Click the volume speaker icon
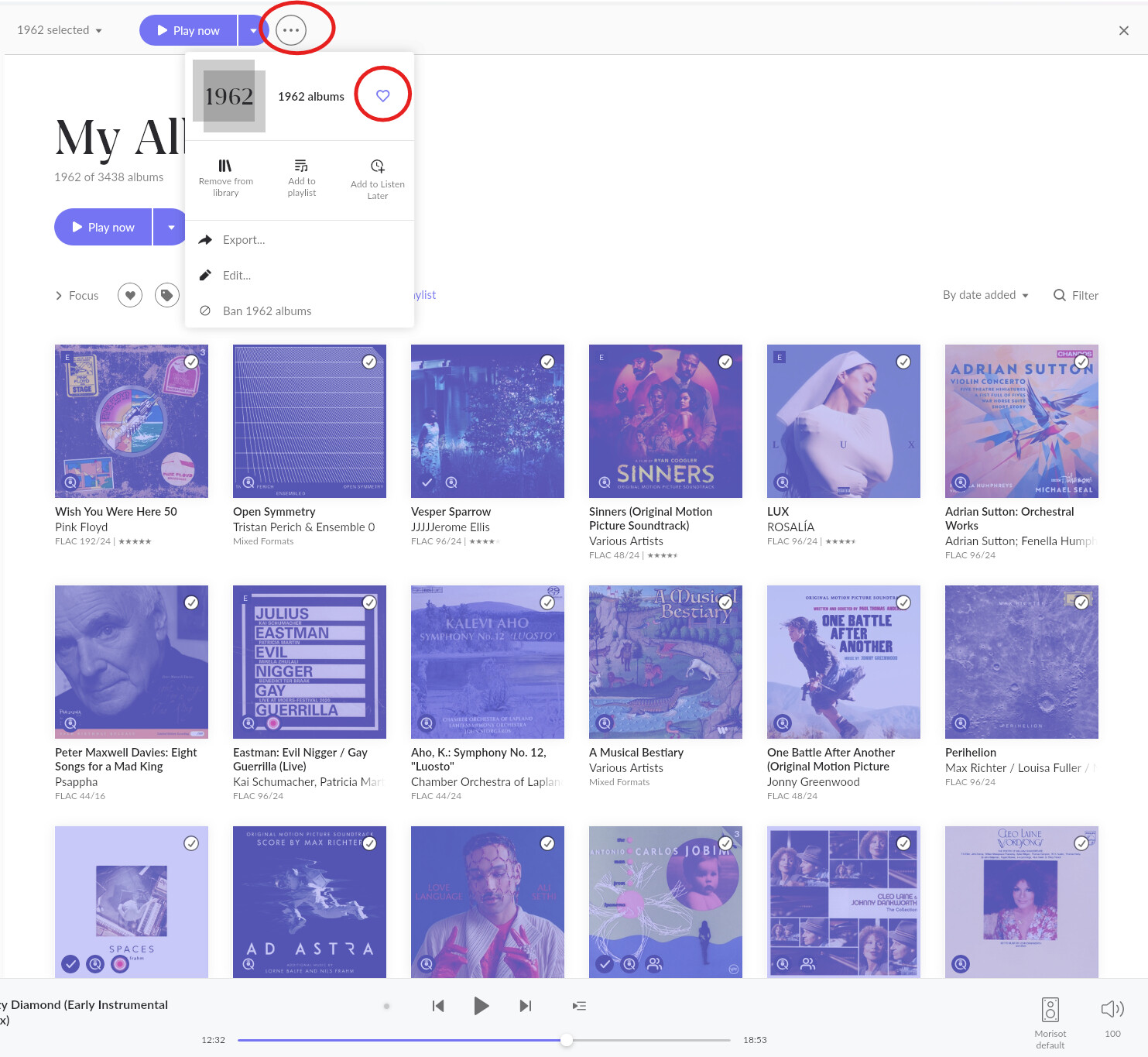This screenshot has width=1148, height=1057. pyautogui.click(x=1112, y=1008)
